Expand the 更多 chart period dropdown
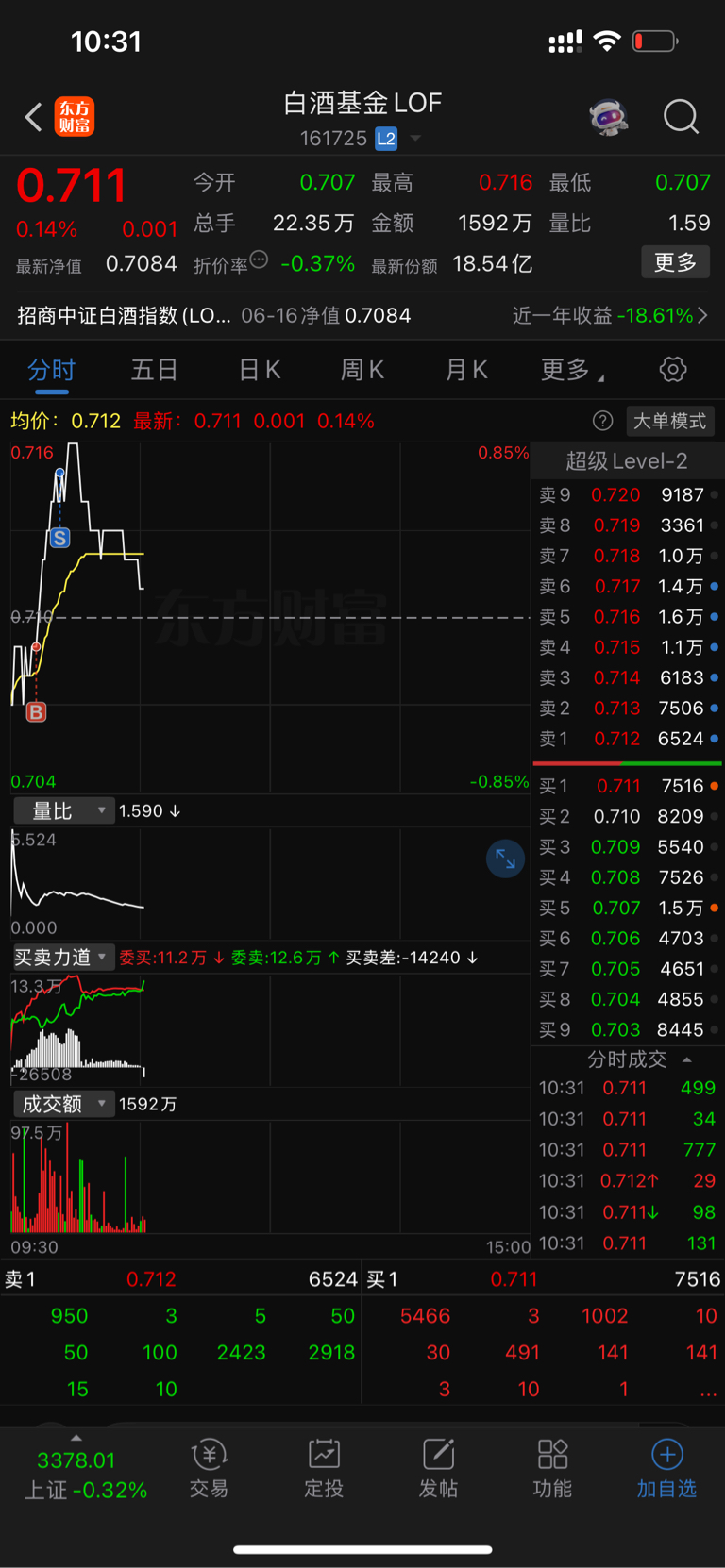 point(572,370)
